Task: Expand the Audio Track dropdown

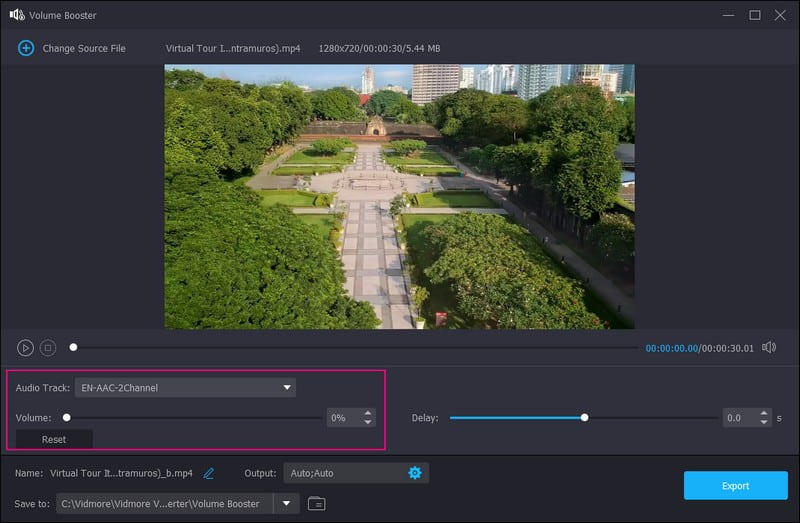Action: pyautogui.click(x=286, y=387)
